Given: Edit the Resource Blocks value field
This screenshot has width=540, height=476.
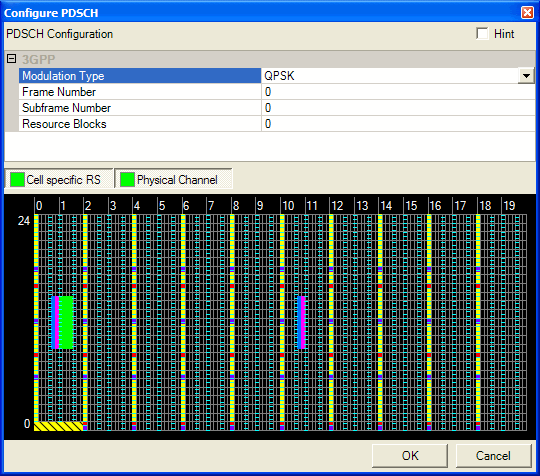Looking at the screenshot, I should click(398, 124).
